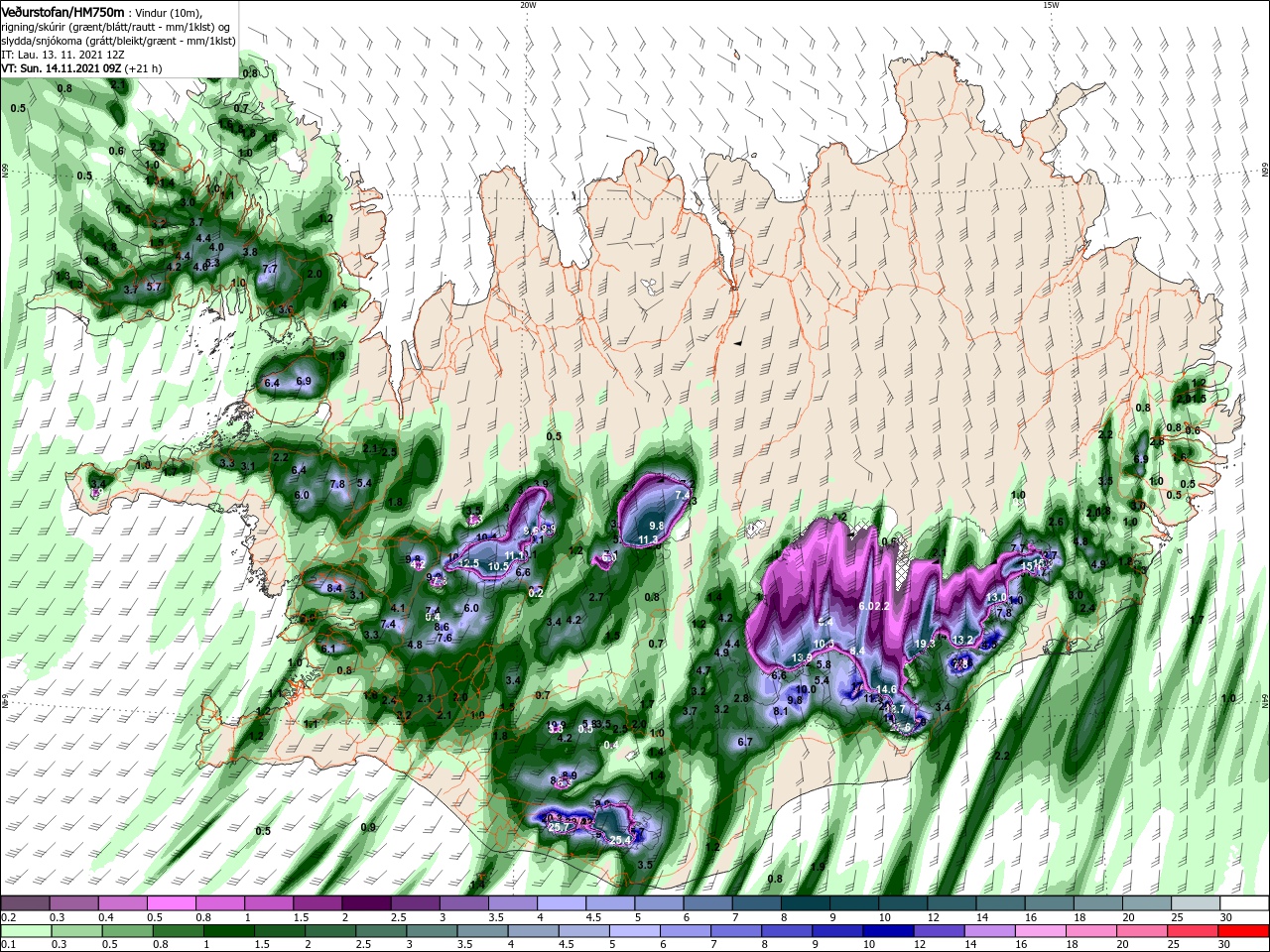This screenshot has height=952, width=1270.
Task: Click the 4.6 precipitation value
Action: click(x=200, y=266)
